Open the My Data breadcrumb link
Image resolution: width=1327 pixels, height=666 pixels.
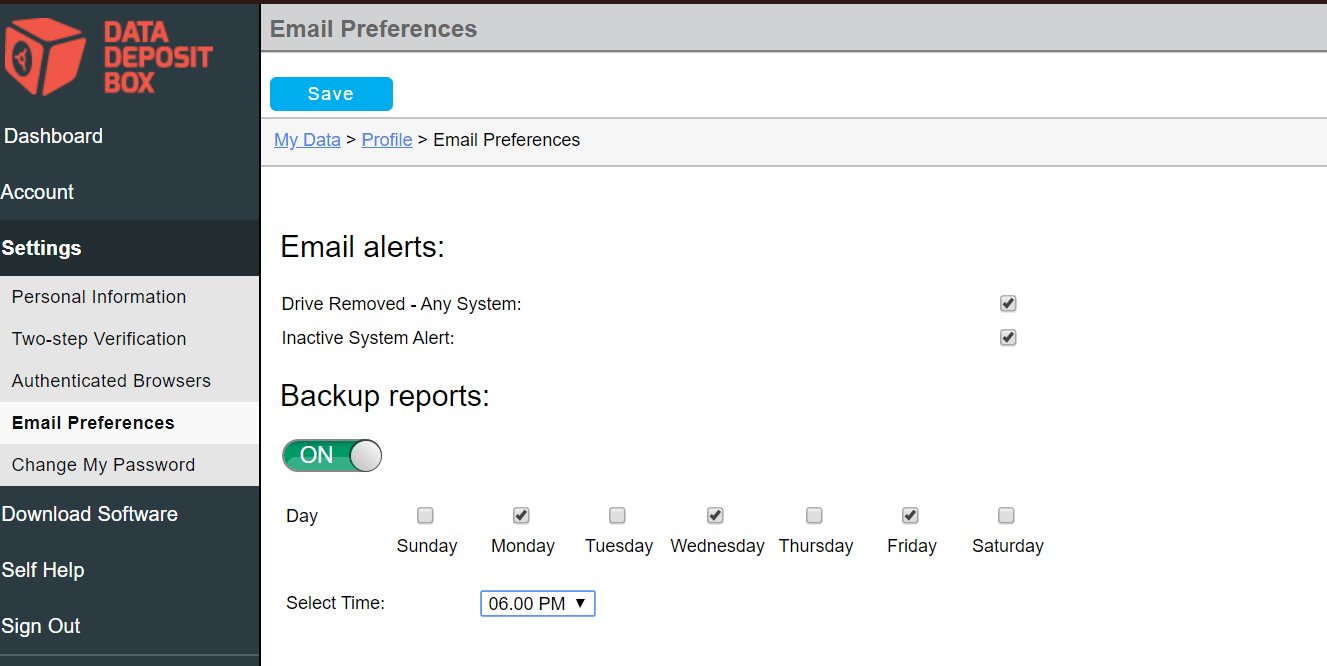307,139
